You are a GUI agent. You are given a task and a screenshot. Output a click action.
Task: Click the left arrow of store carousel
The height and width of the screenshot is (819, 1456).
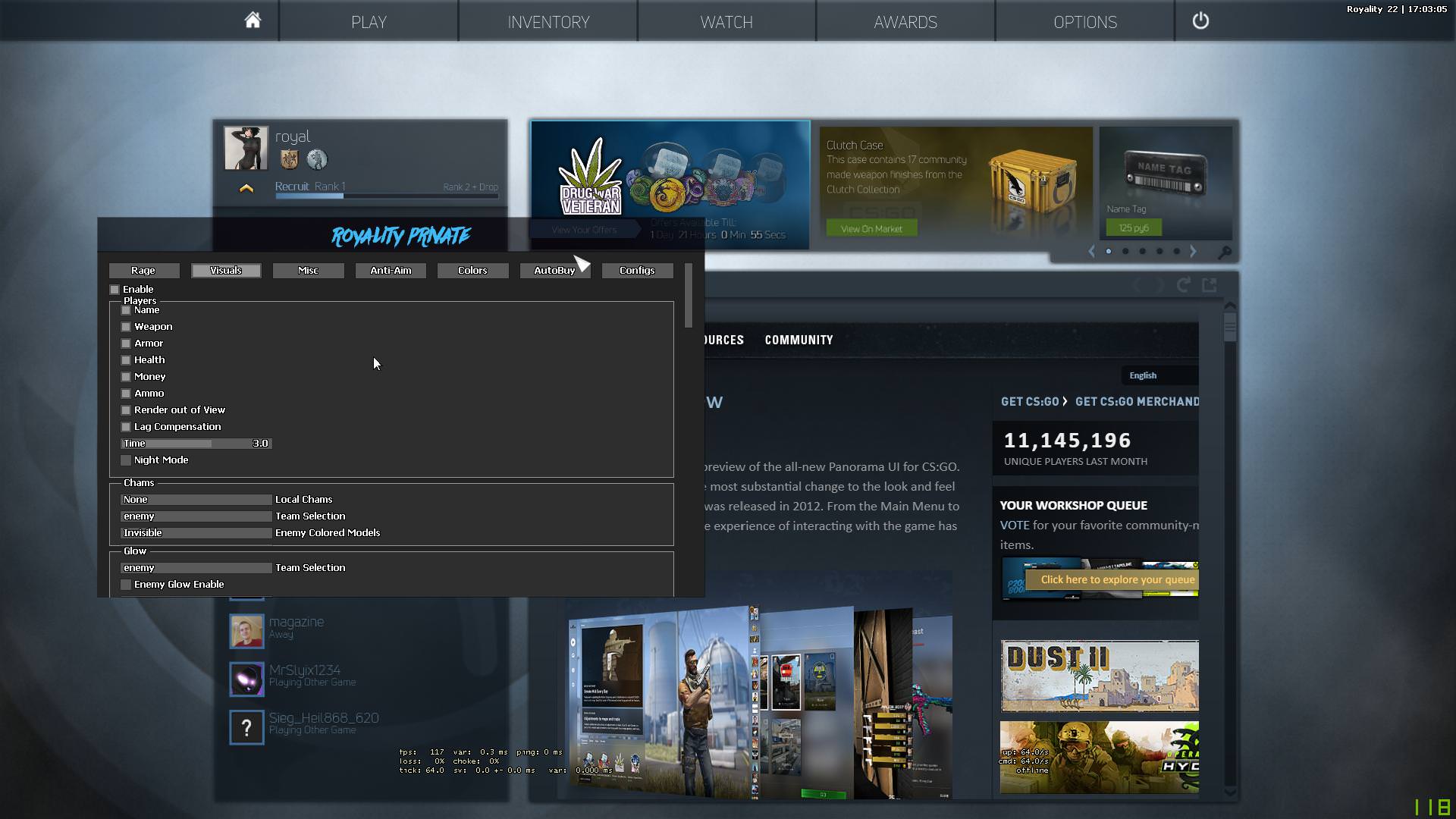point(1091,251)
